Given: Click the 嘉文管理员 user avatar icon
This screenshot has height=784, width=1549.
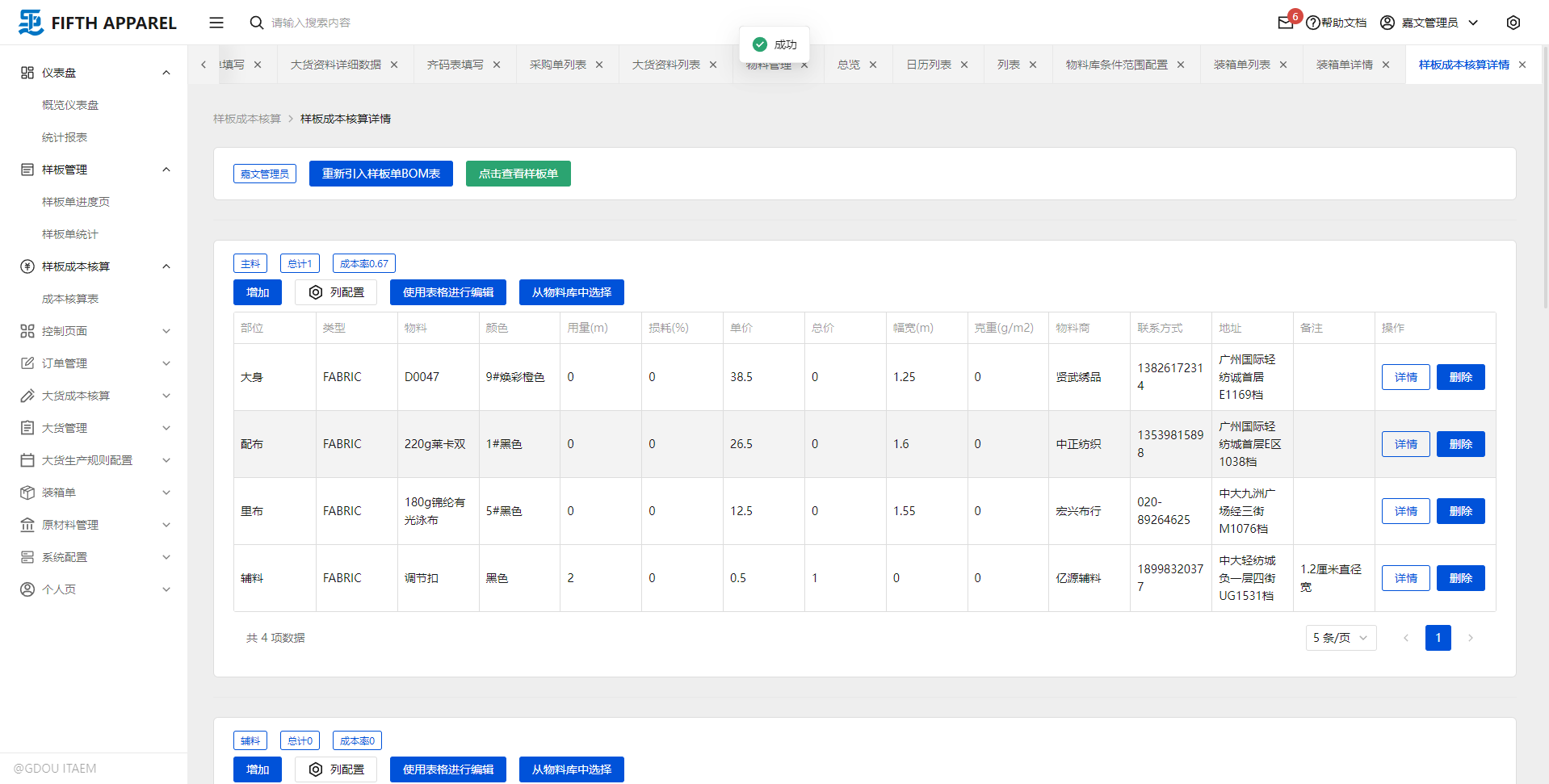Looking at the screenshot, I should (x=1387, y=23).
